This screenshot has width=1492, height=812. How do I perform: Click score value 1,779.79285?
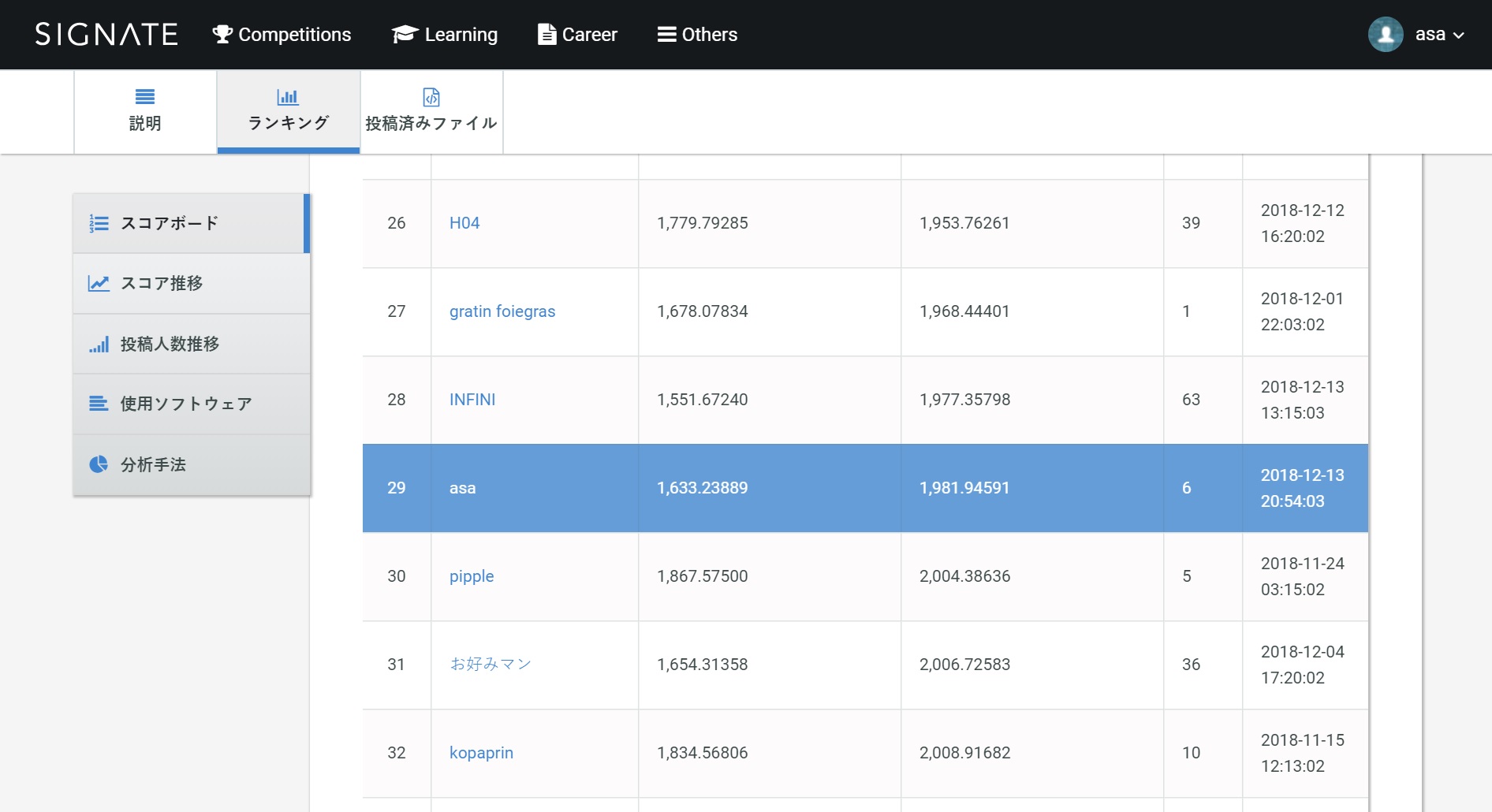point(703,223)
